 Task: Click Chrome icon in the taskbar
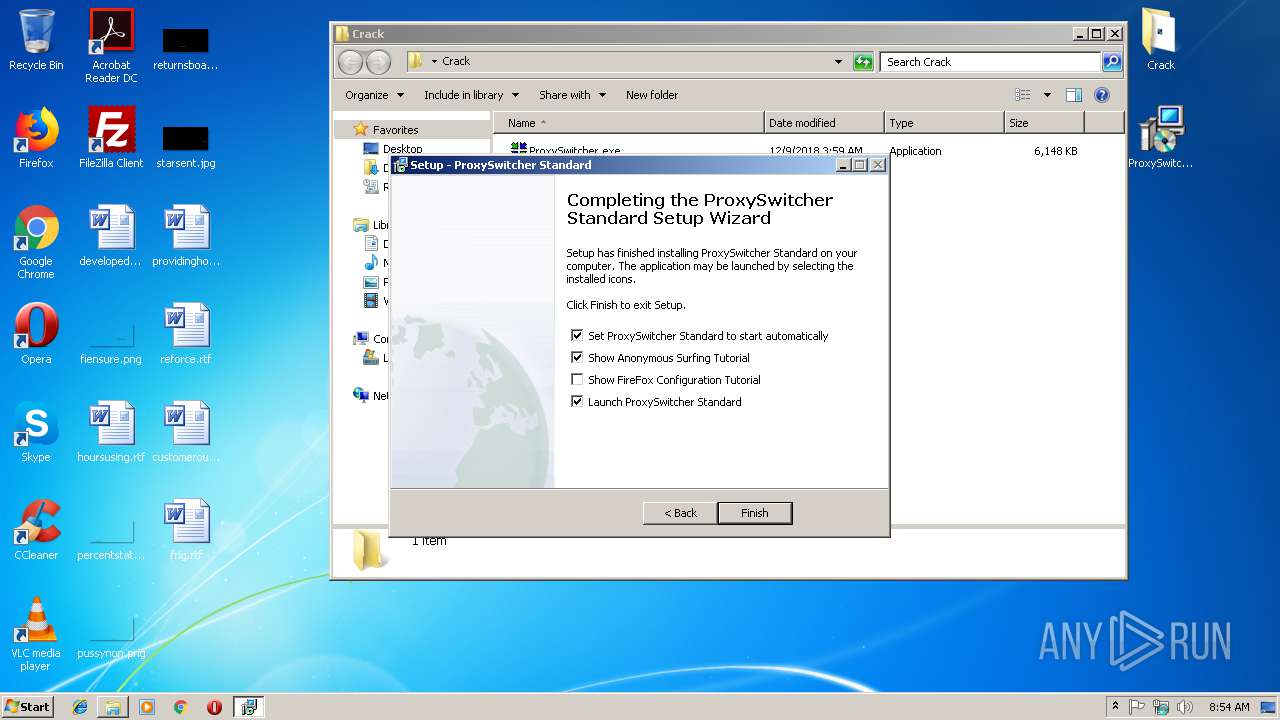pyautogui.click(x=181, y=707)
